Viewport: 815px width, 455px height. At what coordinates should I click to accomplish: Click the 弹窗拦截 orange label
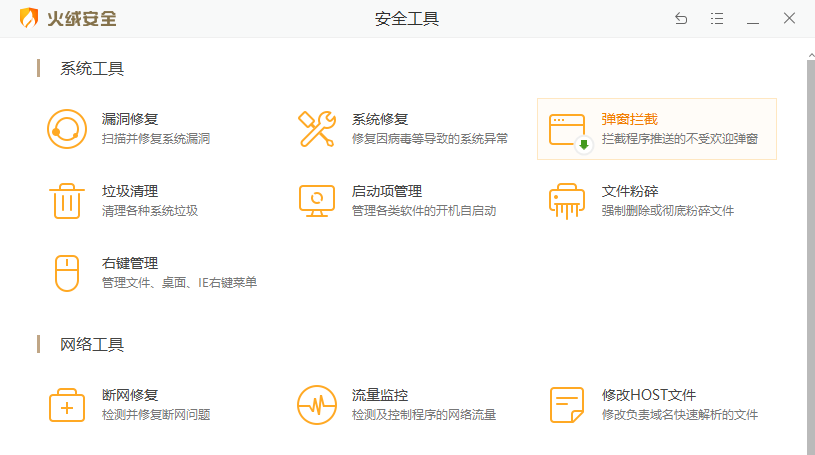(630, 119)
